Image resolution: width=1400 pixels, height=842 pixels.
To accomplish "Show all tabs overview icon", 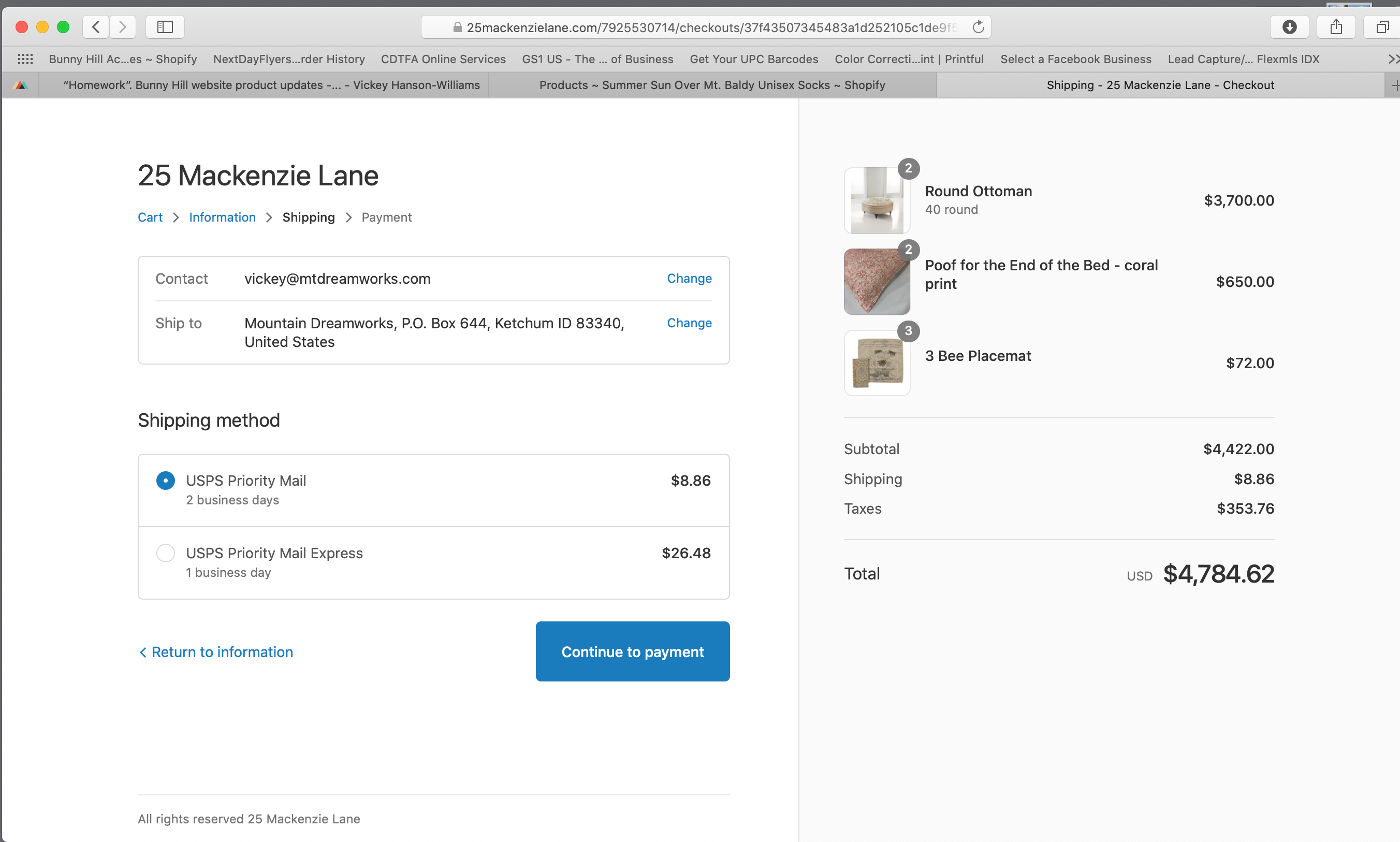I will 1382,26.
